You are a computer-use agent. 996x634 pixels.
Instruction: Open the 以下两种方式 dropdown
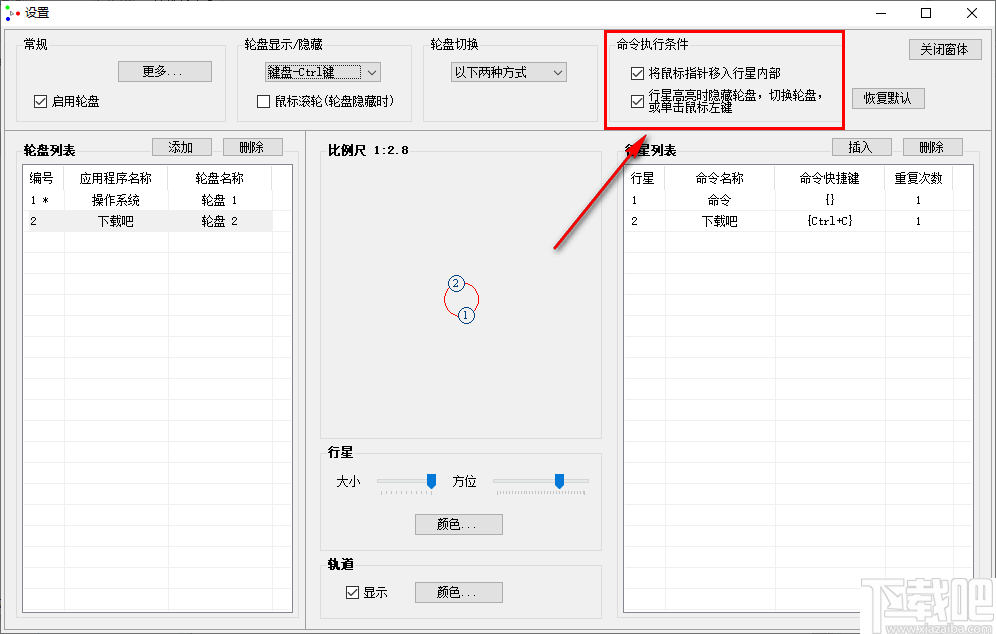[x=508, y=71]
